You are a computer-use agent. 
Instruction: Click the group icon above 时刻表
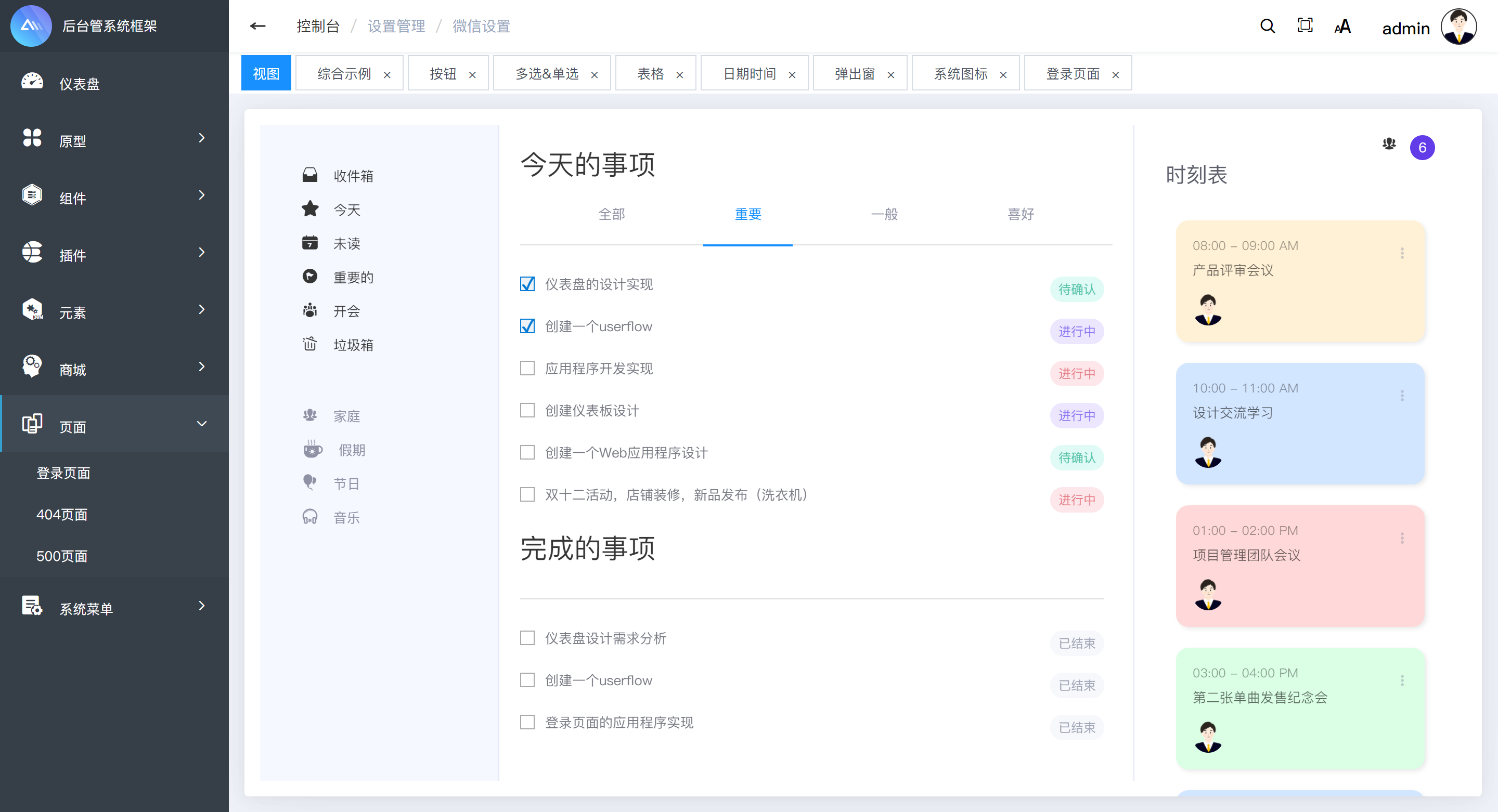pos(1389,144)
